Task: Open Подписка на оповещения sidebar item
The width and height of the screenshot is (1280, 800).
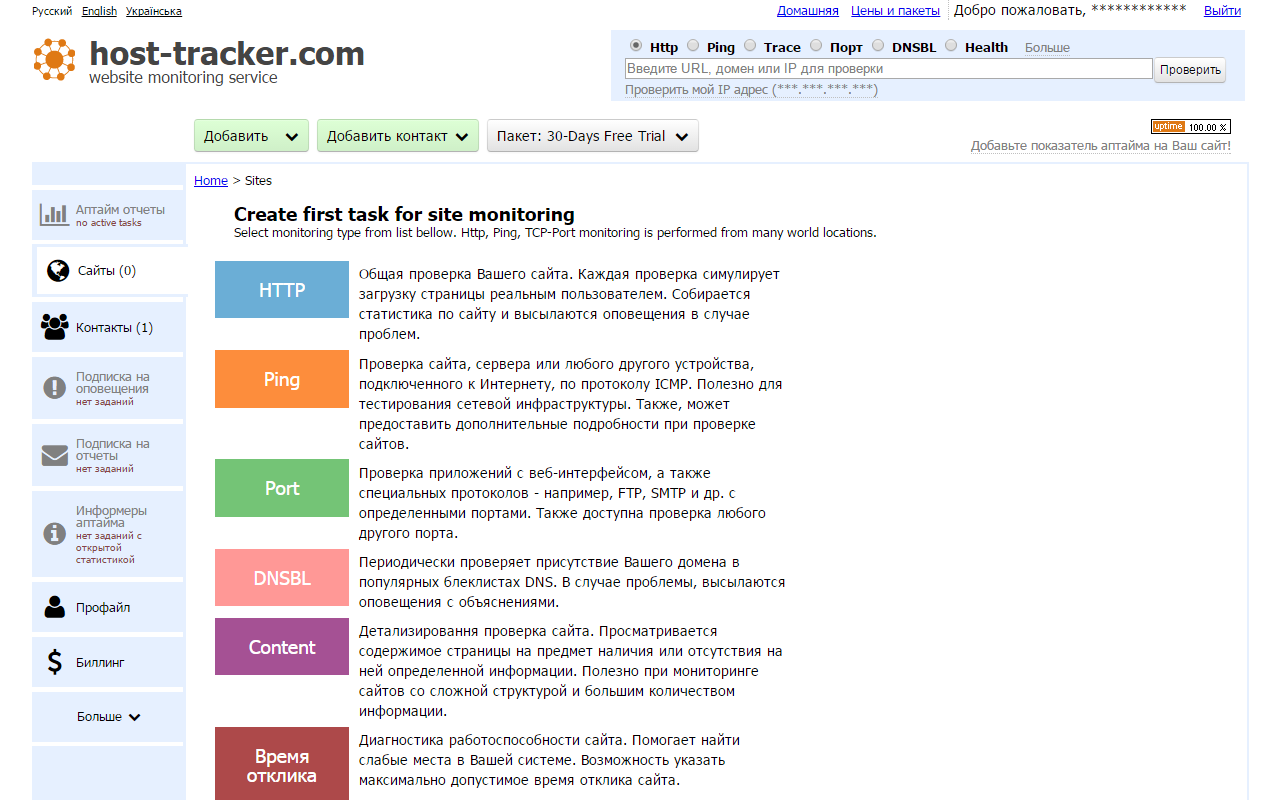Action: pos(109,388)
